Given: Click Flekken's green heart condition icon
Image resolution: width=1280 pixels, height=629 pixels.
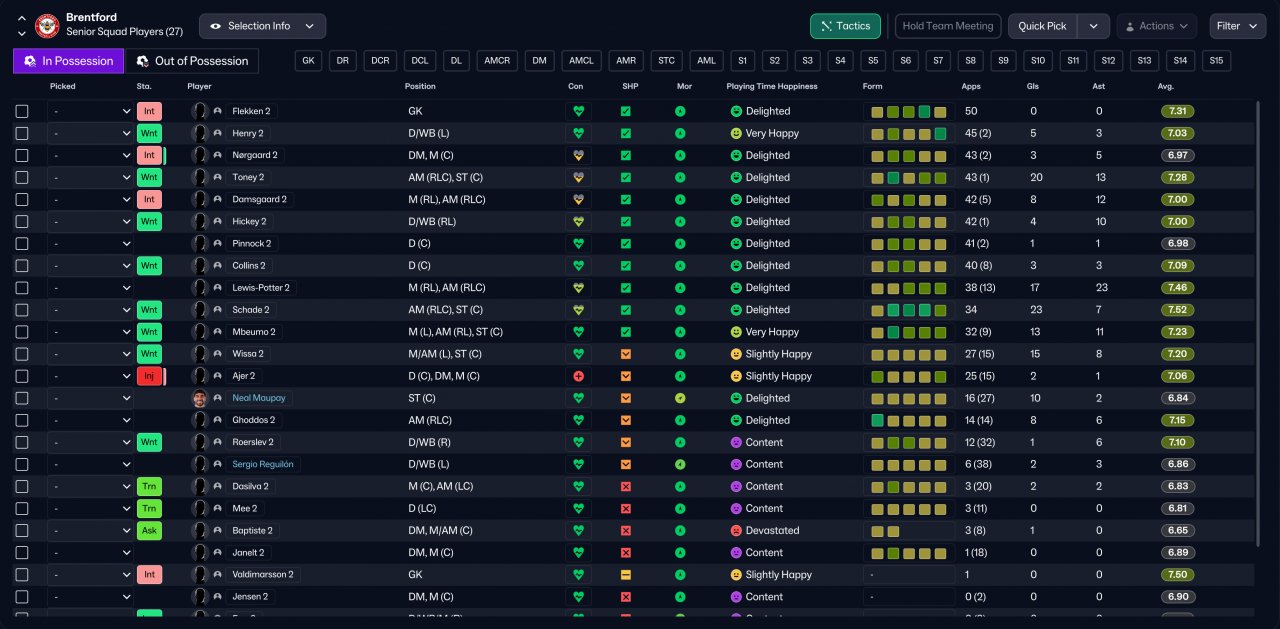Looking at the screenshot, I should tap(577, 111).
